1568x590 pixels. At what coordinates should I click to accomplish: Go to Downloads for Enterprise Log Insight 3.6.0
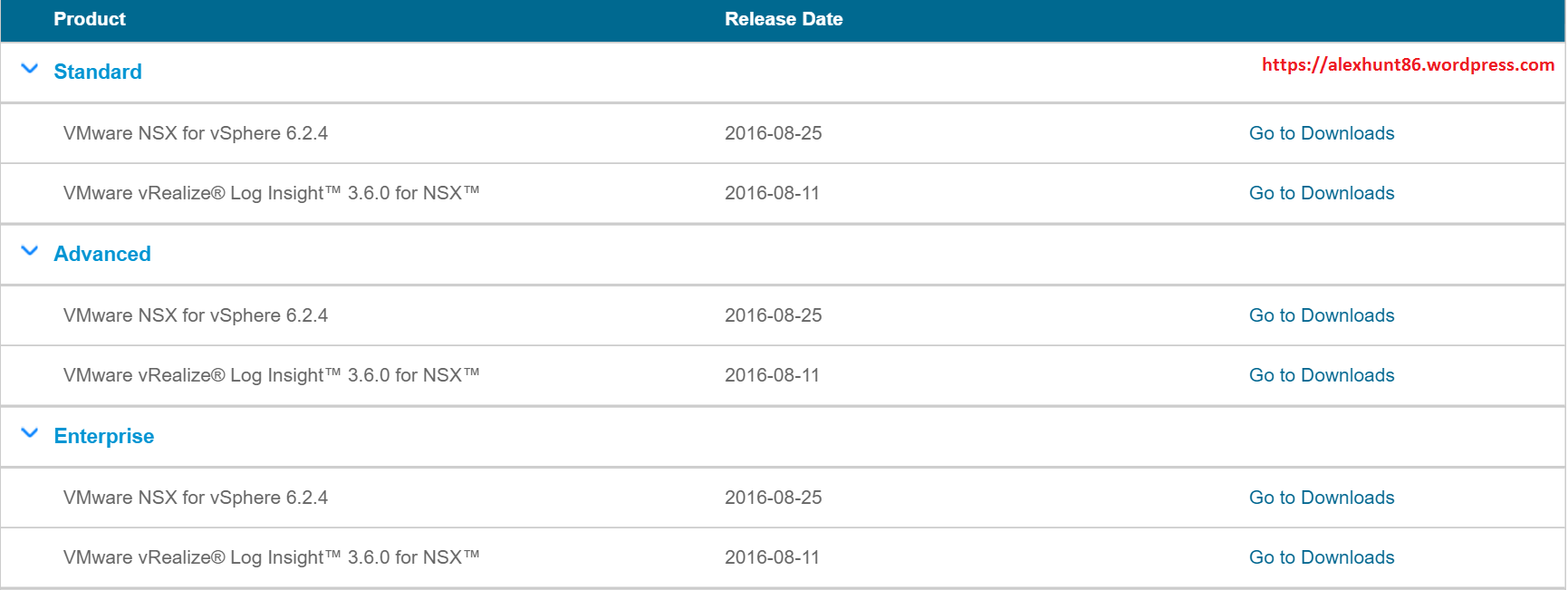(1321, 557)
